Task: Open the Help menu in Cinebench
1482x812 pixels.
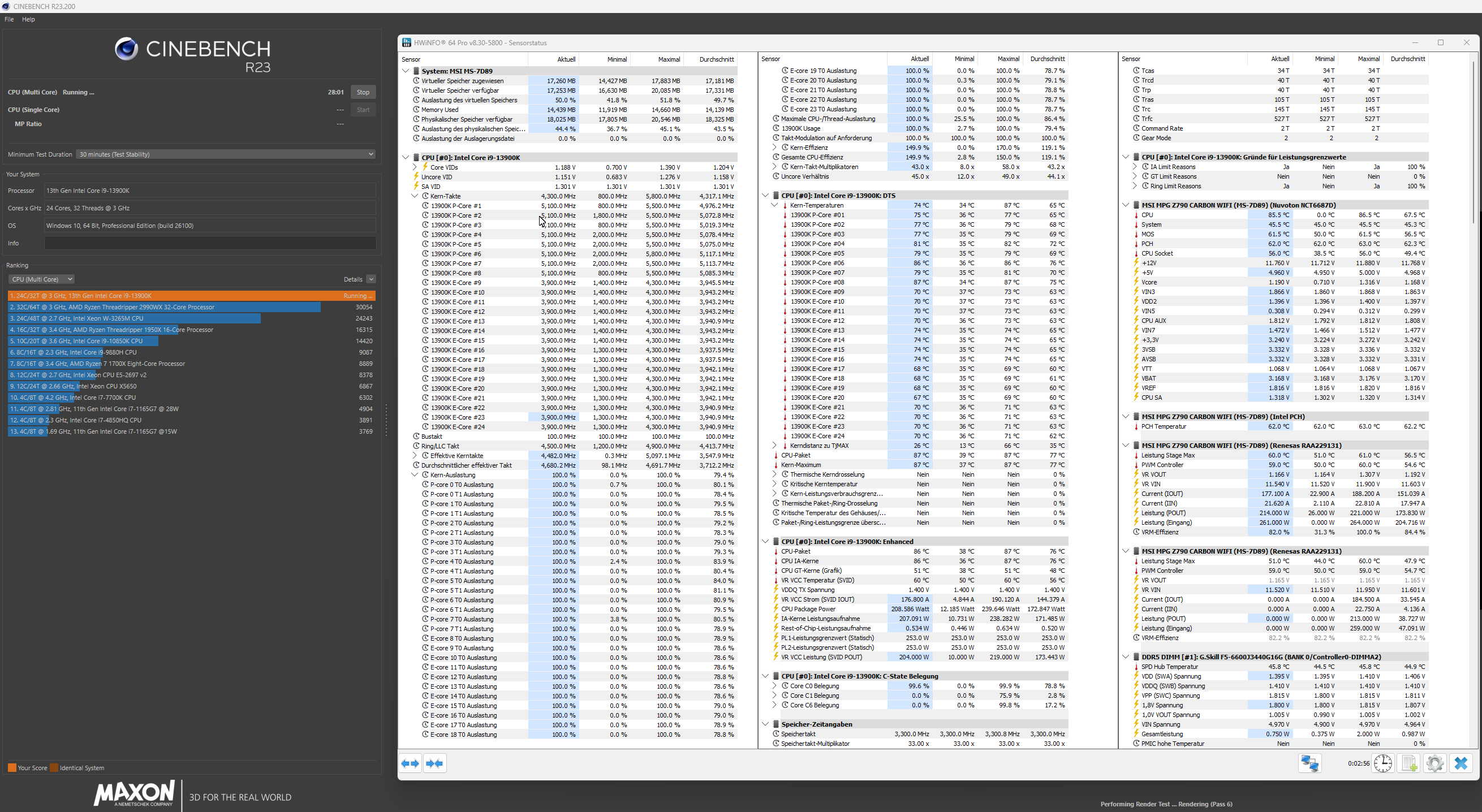Action: 28,19
